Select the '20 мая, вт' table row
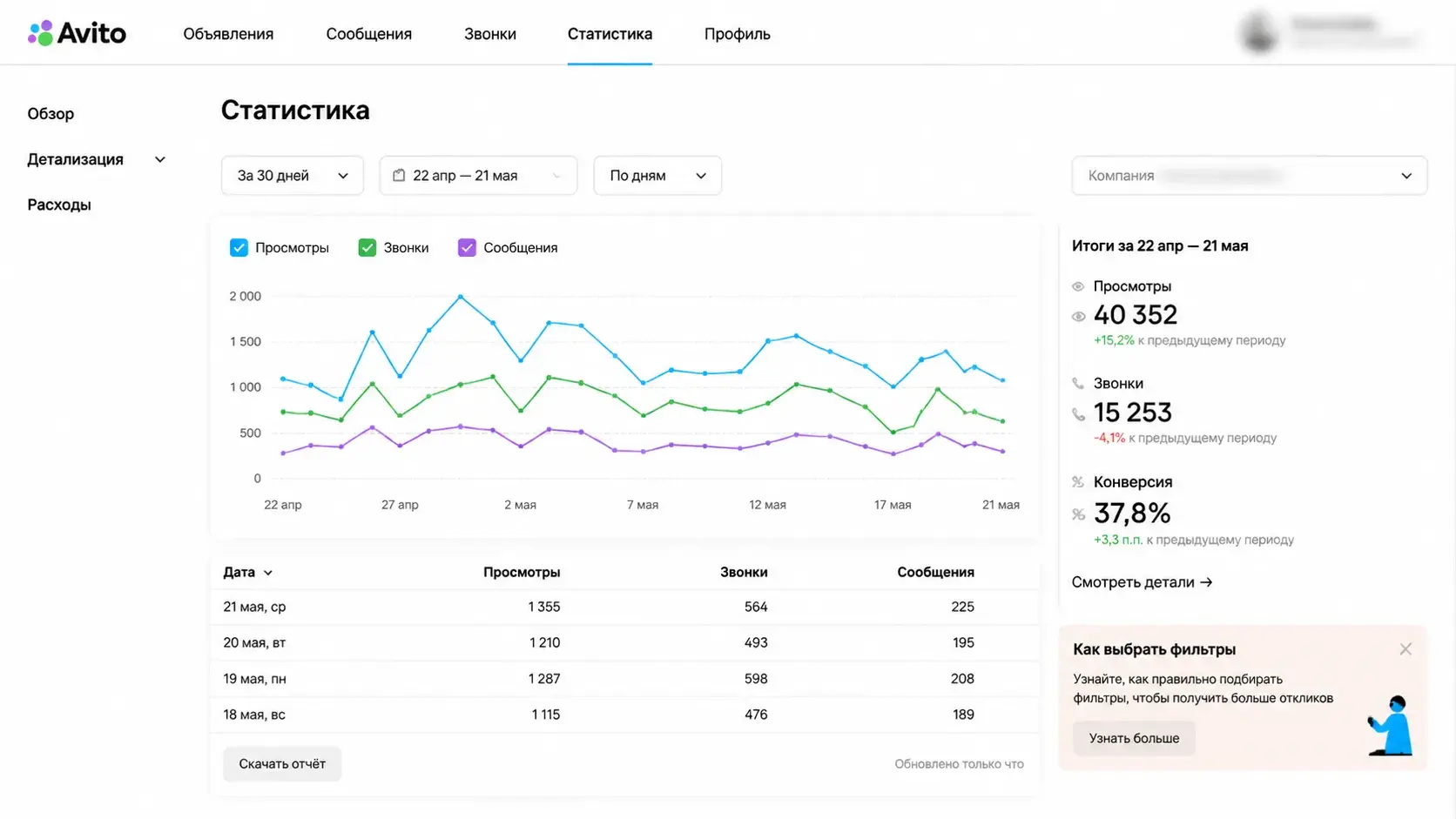 click(x=625, y=642)
